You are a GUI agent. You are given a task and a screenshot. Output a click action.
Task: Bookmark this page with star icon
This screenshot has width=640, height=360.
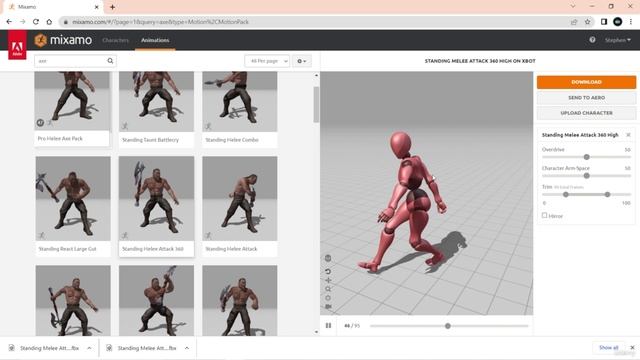click(587, 22)
